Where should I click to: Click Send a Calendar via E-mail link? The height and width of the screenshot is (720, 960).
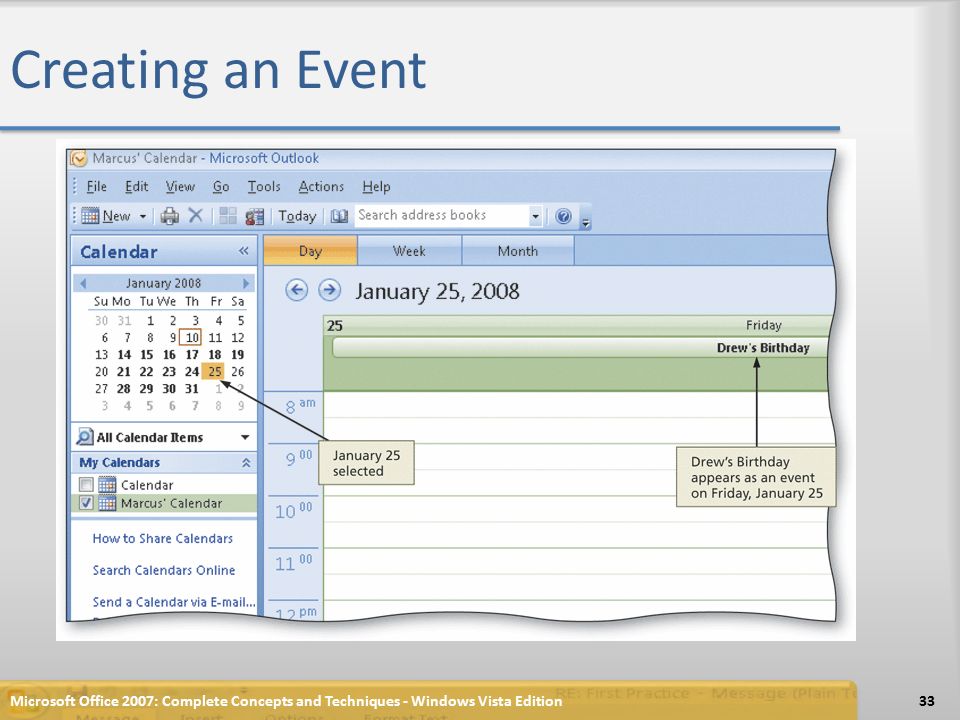(x=174, y=602)
